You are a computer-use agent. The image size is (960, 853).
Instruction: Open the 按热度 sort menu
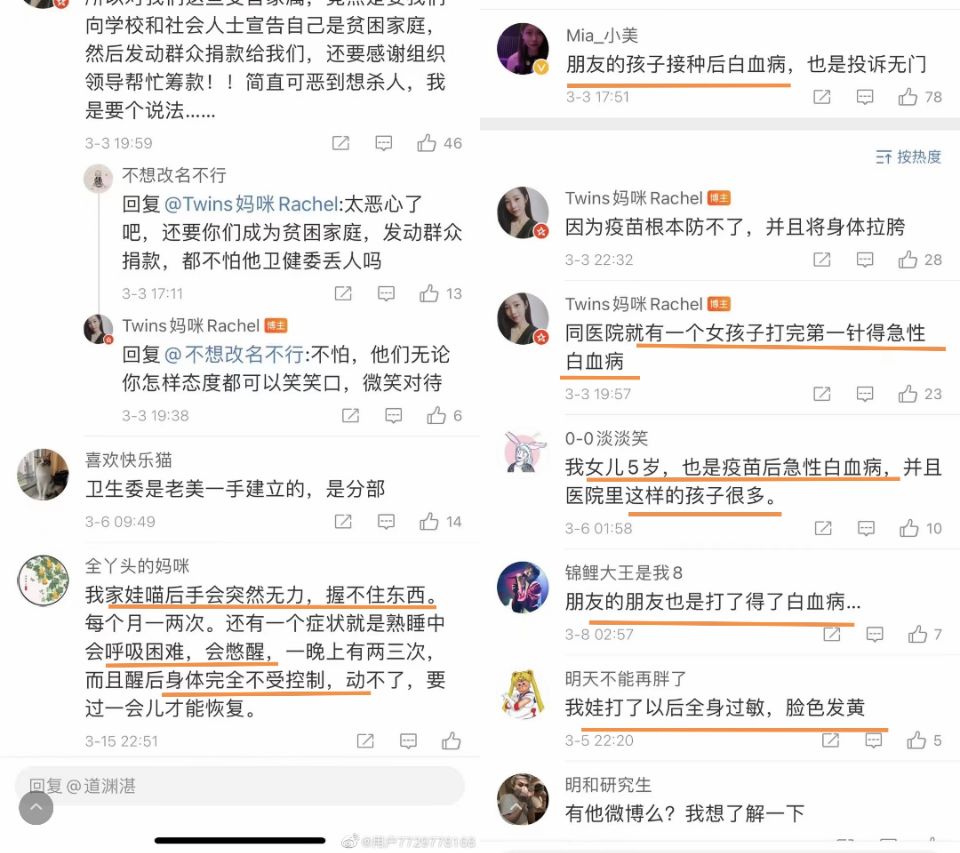point(908,157)
